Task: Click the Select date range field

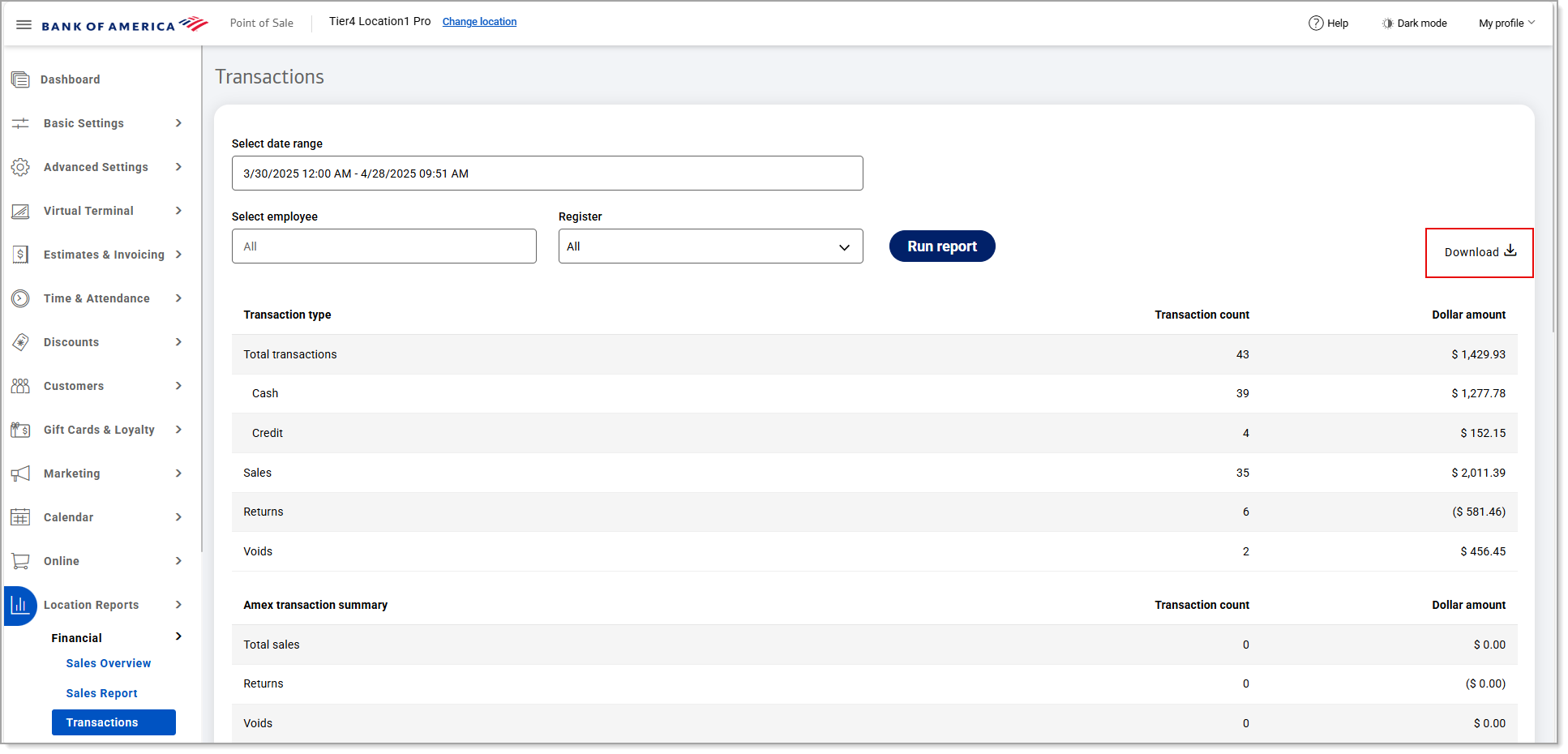Action: coord(547,174)
